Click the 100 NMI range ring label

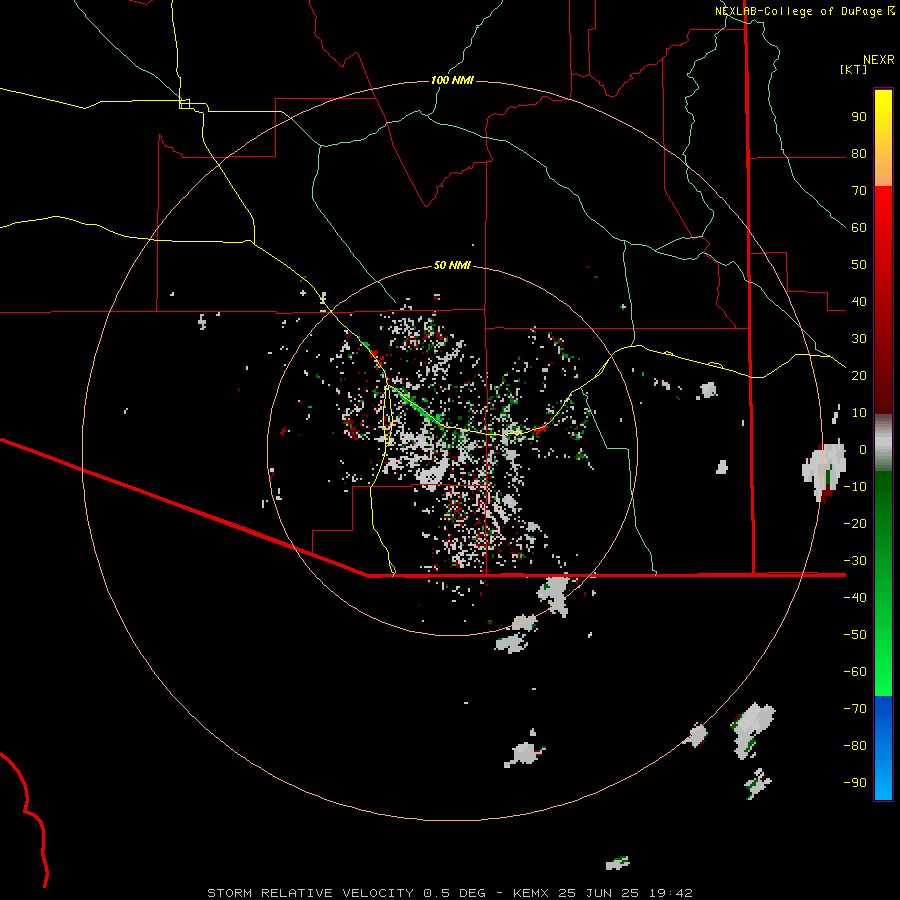click(452, 80)
